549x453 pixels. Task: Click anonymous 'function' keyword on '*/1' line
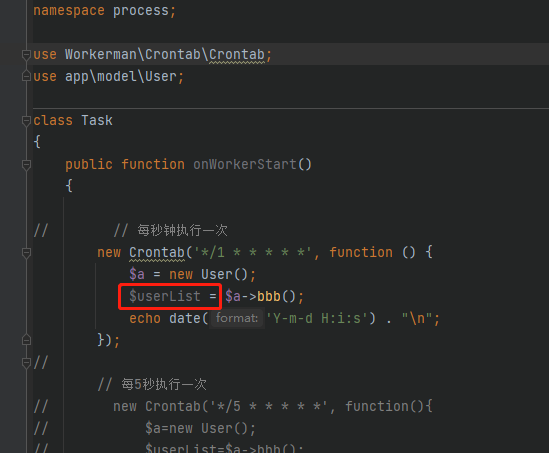[361, 253]
